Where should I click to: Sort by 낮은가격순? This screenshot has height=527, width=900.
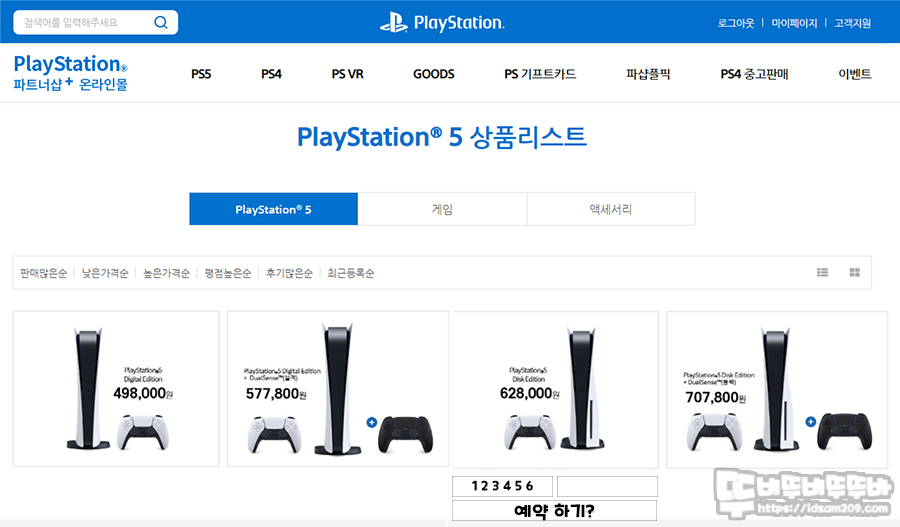[105, 273]
